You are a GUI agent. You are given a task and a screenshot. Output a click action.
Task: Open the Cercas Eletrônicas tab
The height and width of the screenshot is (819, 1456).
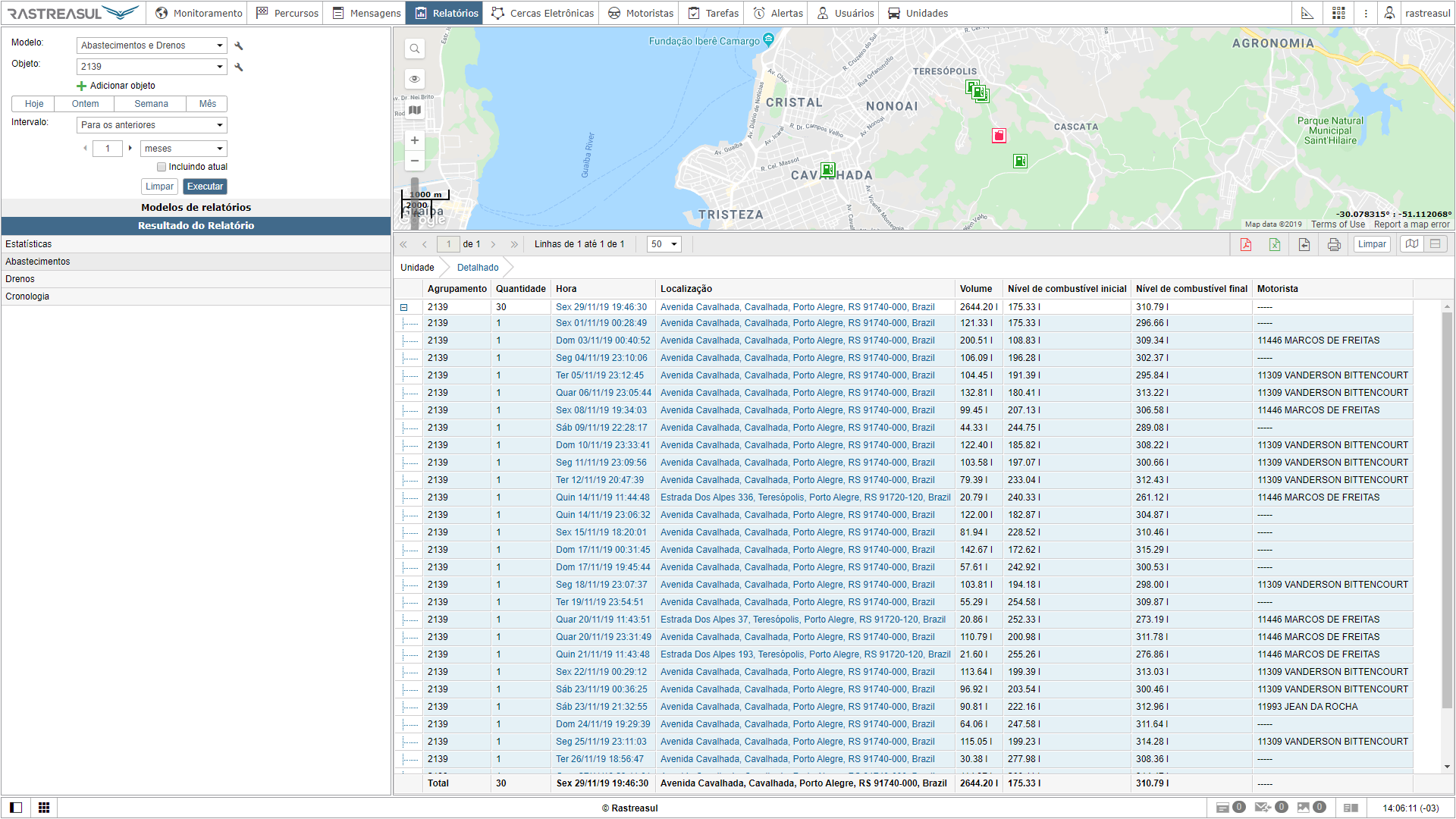click(x=543, y=13)
